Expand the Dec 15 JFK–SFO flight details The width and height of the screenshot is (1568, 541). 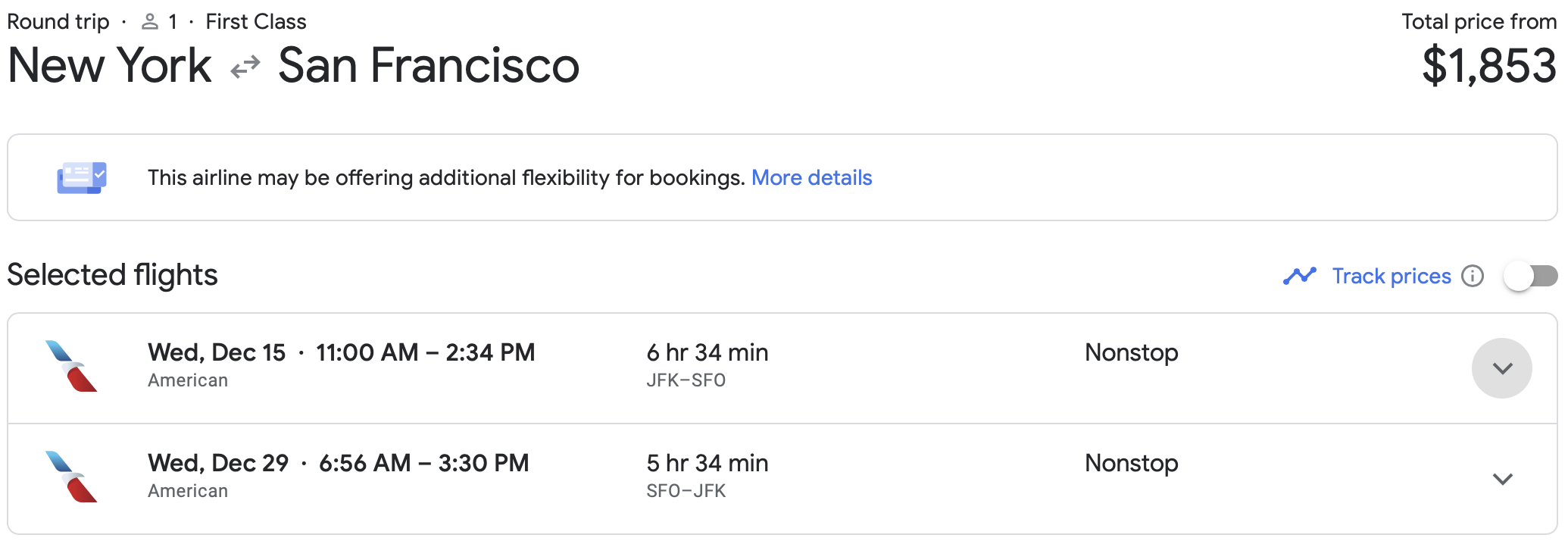click(x=1502, y=368)
